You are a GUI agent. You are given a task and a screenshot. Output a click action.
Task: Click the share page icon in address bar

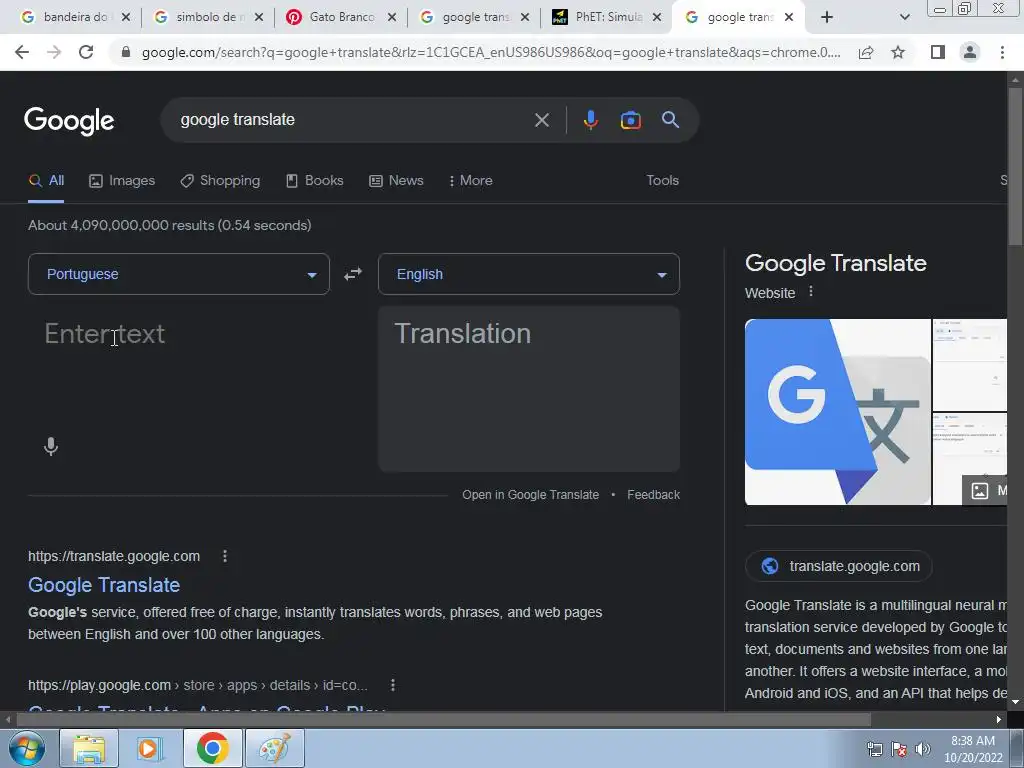tap(866, 52)
